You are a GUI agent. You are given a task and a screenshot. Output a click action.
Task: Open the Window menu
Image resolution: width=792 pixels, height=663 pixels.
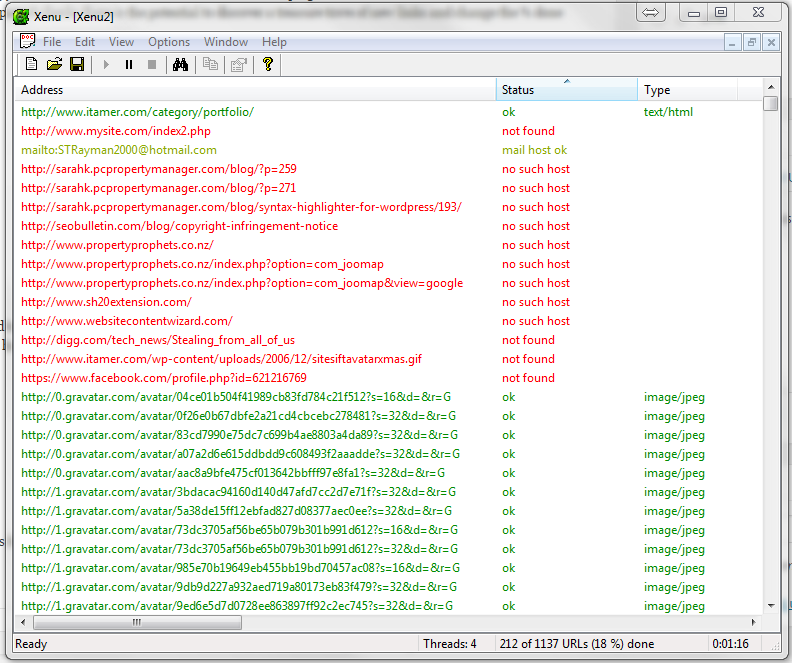[x=226, y=42]
